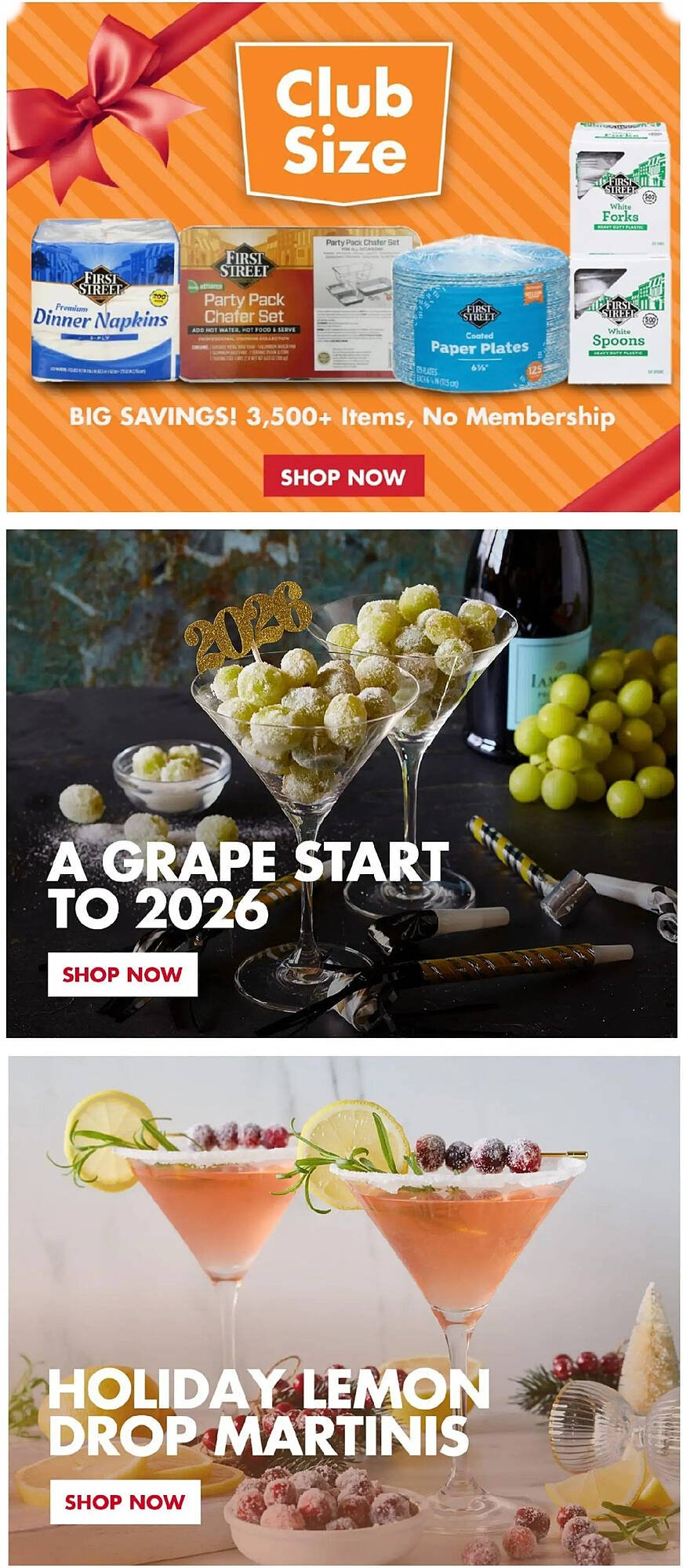Click the Party Pack Chafer Set back label
Viewport: 683px width, 1568px height.
(365, 303)
